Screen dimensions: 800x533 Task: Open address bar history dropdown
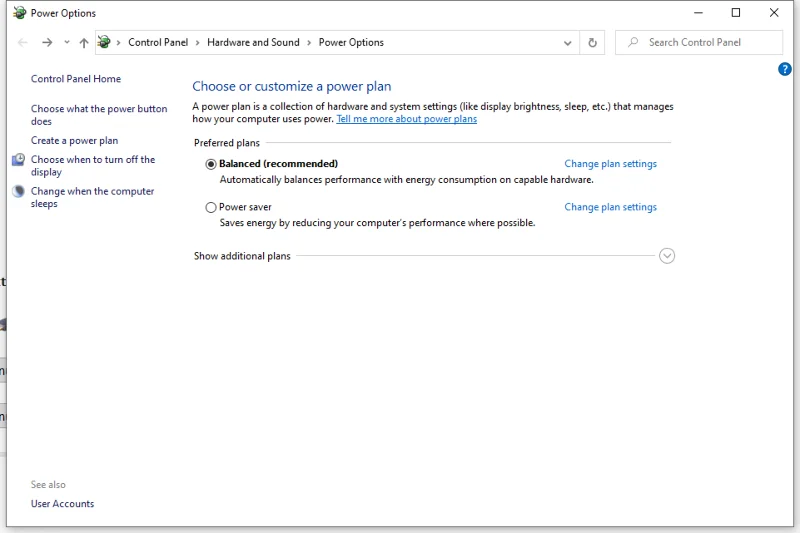[x=567, y=43]
